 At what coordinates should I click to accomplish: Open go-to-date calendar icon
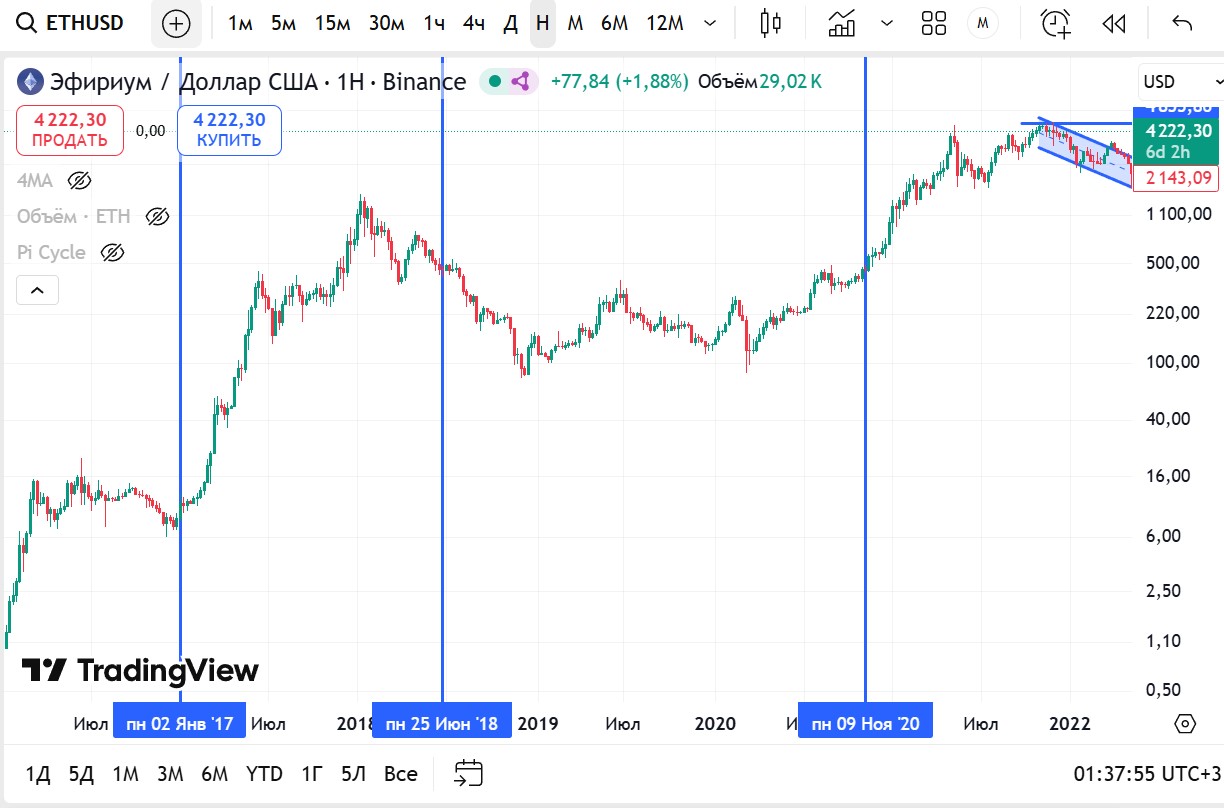[x=468, y=773]
